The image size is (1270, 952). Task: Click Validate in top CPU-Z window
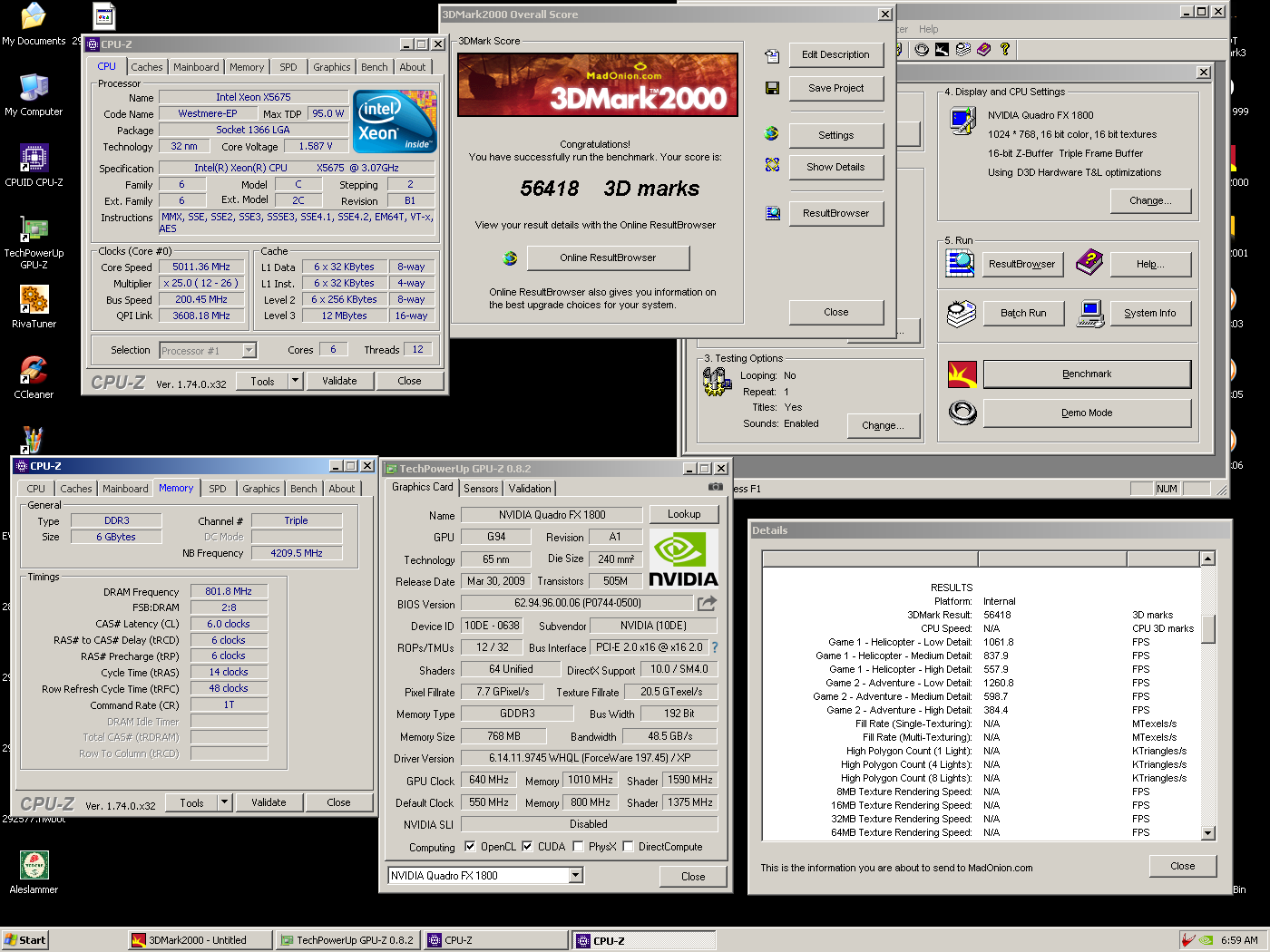(339, 382)
